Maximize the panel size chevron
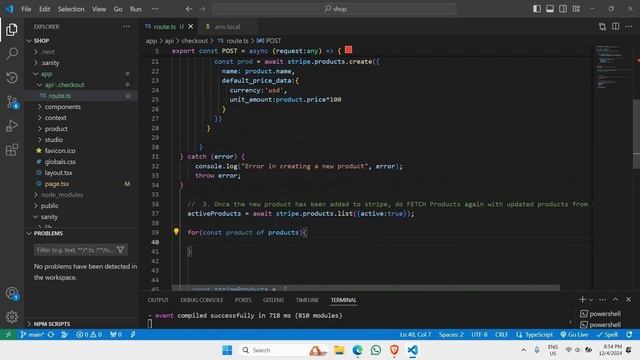The image size is (640, 360). (615, 300)
